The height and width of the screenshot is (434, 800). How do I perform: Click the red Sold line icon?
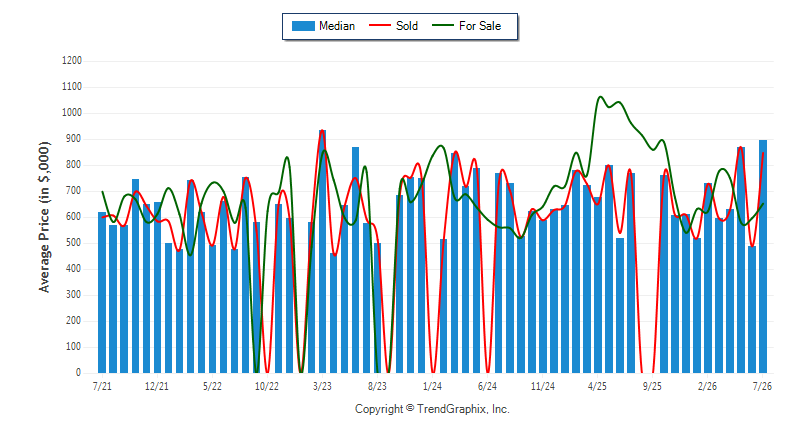[380, 25]
